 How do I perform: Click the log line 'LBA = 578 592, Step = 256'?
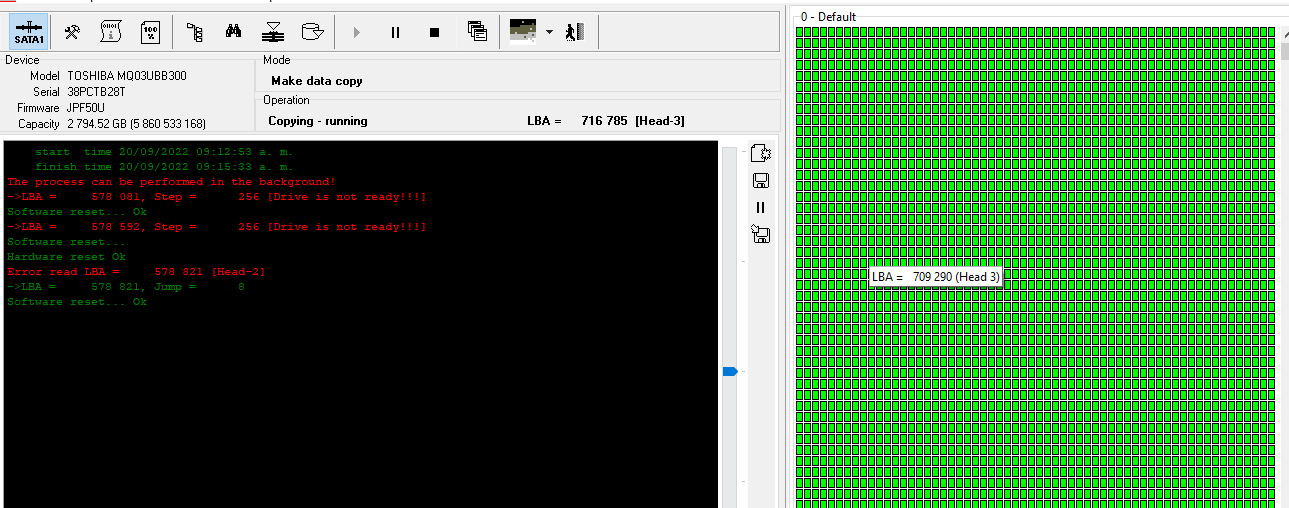[x=216, y=227]
